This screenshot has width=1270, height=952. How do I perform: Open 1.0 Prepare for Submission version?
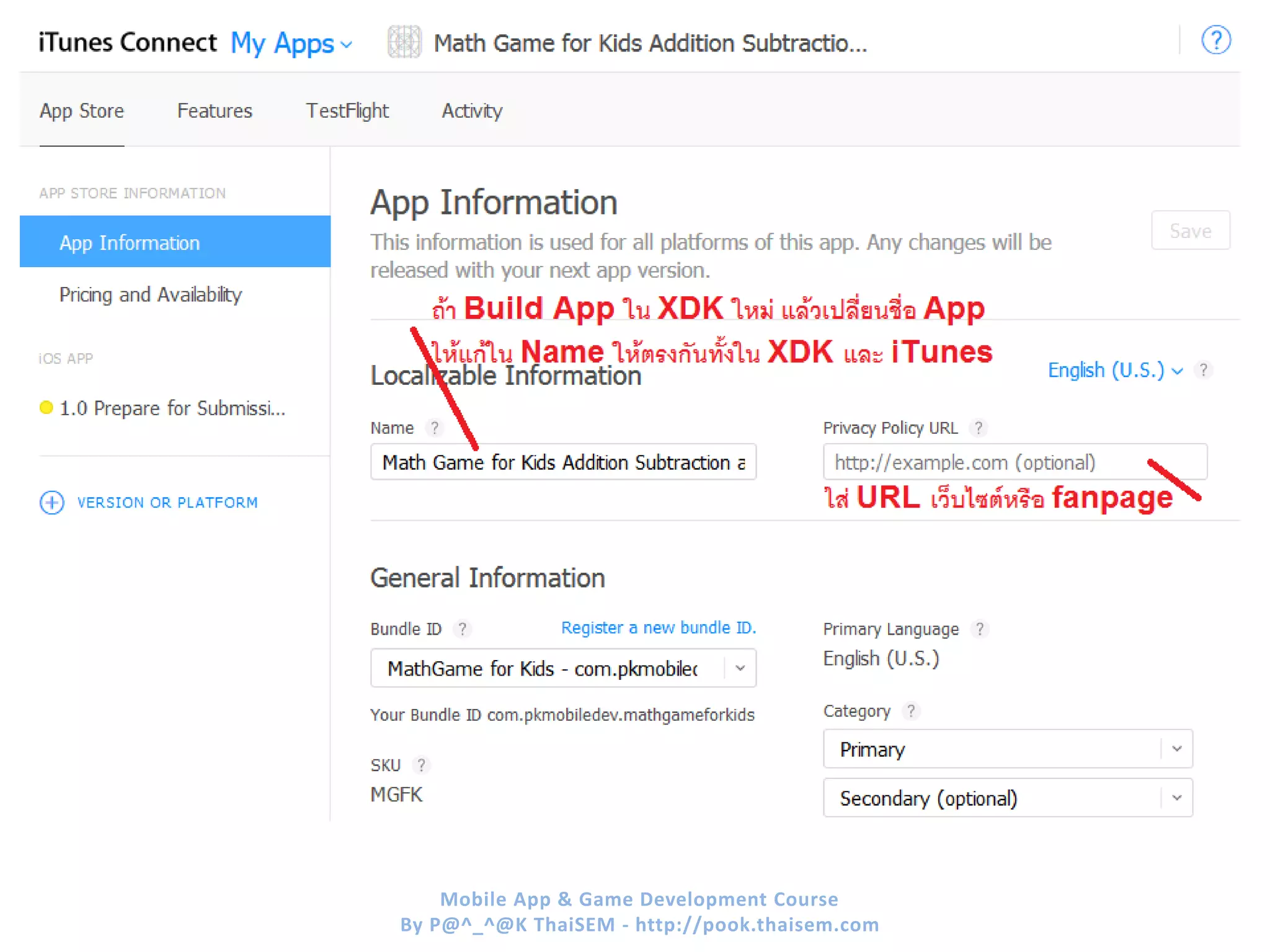pyautogui.click(x=172, y=408)
